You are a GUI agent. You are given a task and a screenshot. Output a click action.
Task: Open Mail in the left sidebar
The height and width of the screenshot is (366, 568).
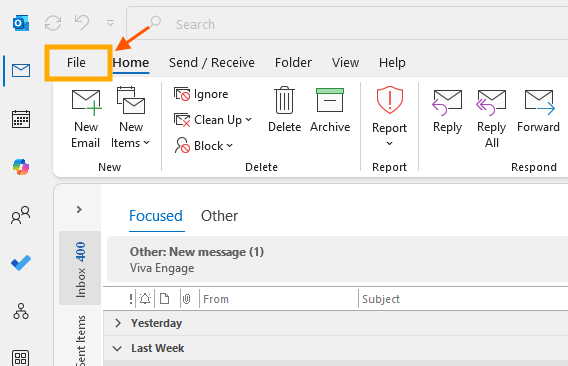point(21,71)
